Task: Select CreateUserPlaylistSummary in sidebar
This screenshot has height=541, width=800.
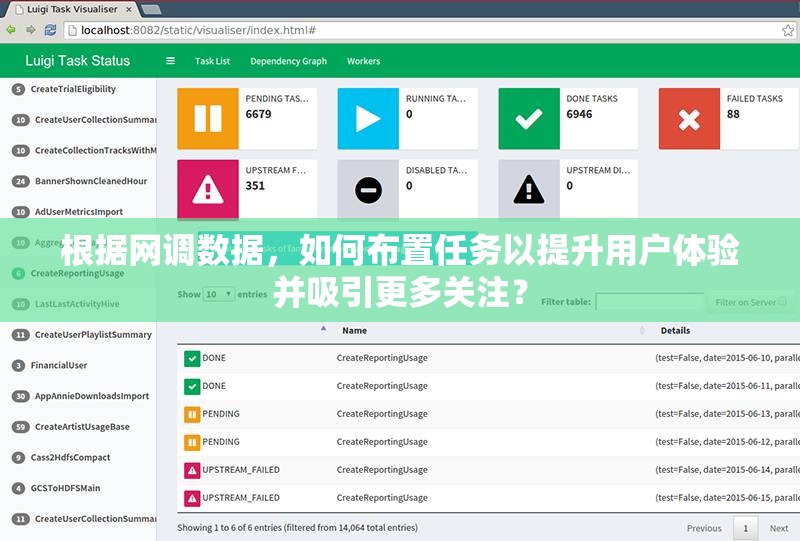Action: (x=93, y=335)
